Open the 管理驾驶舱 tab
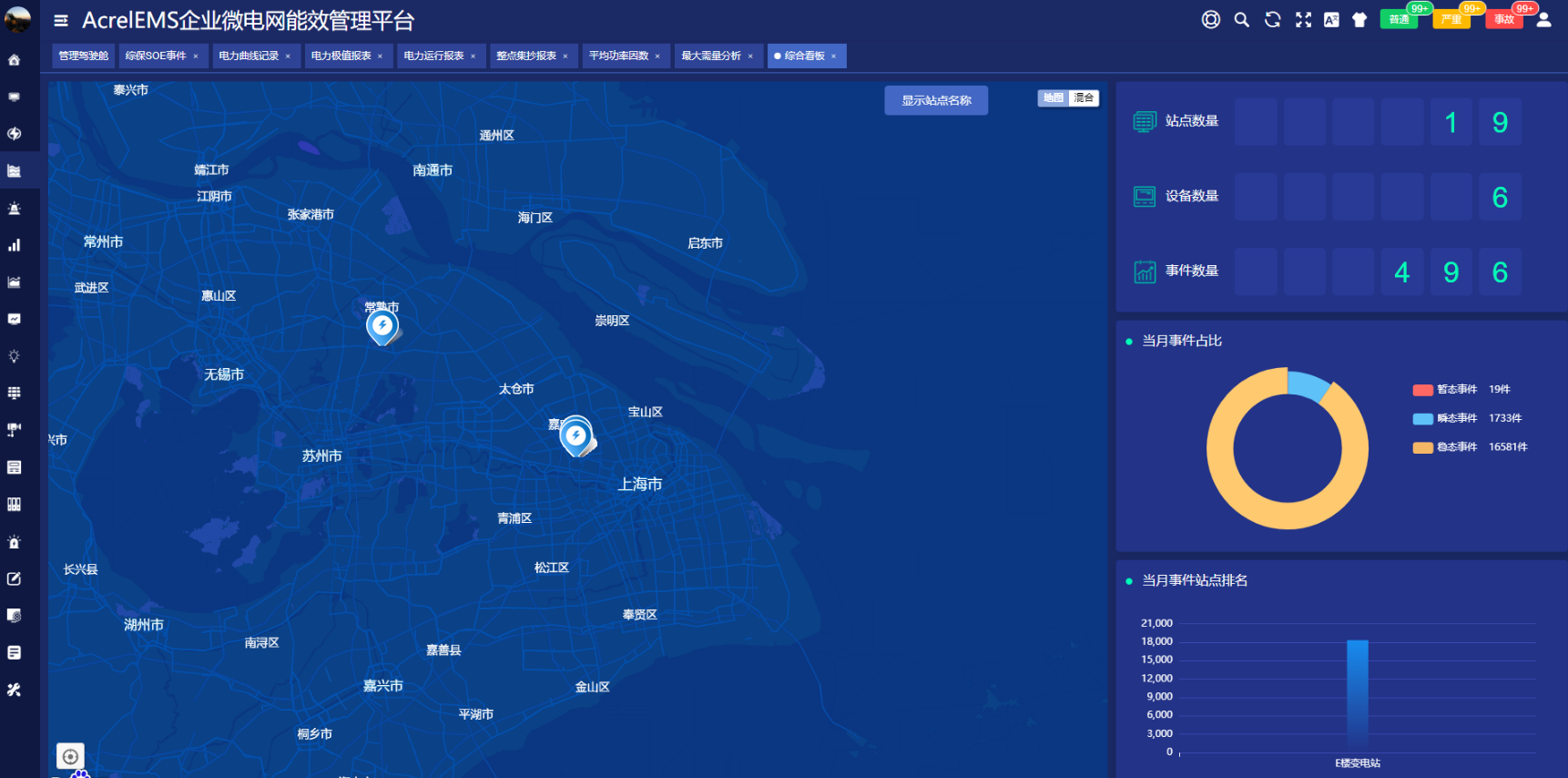 (x=83, y=56)
